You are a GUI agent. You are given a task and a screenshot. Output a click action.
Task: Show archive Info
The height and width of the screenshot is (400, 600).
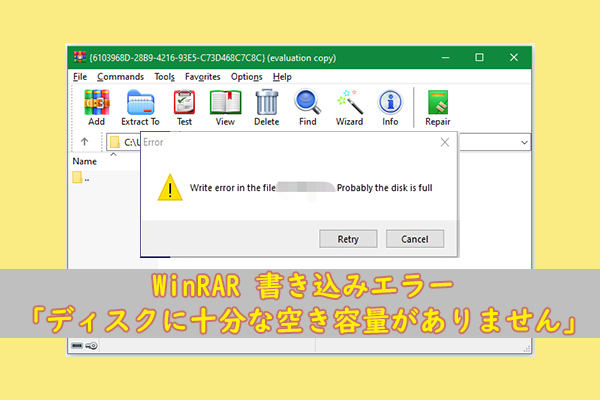click(390, 108)
